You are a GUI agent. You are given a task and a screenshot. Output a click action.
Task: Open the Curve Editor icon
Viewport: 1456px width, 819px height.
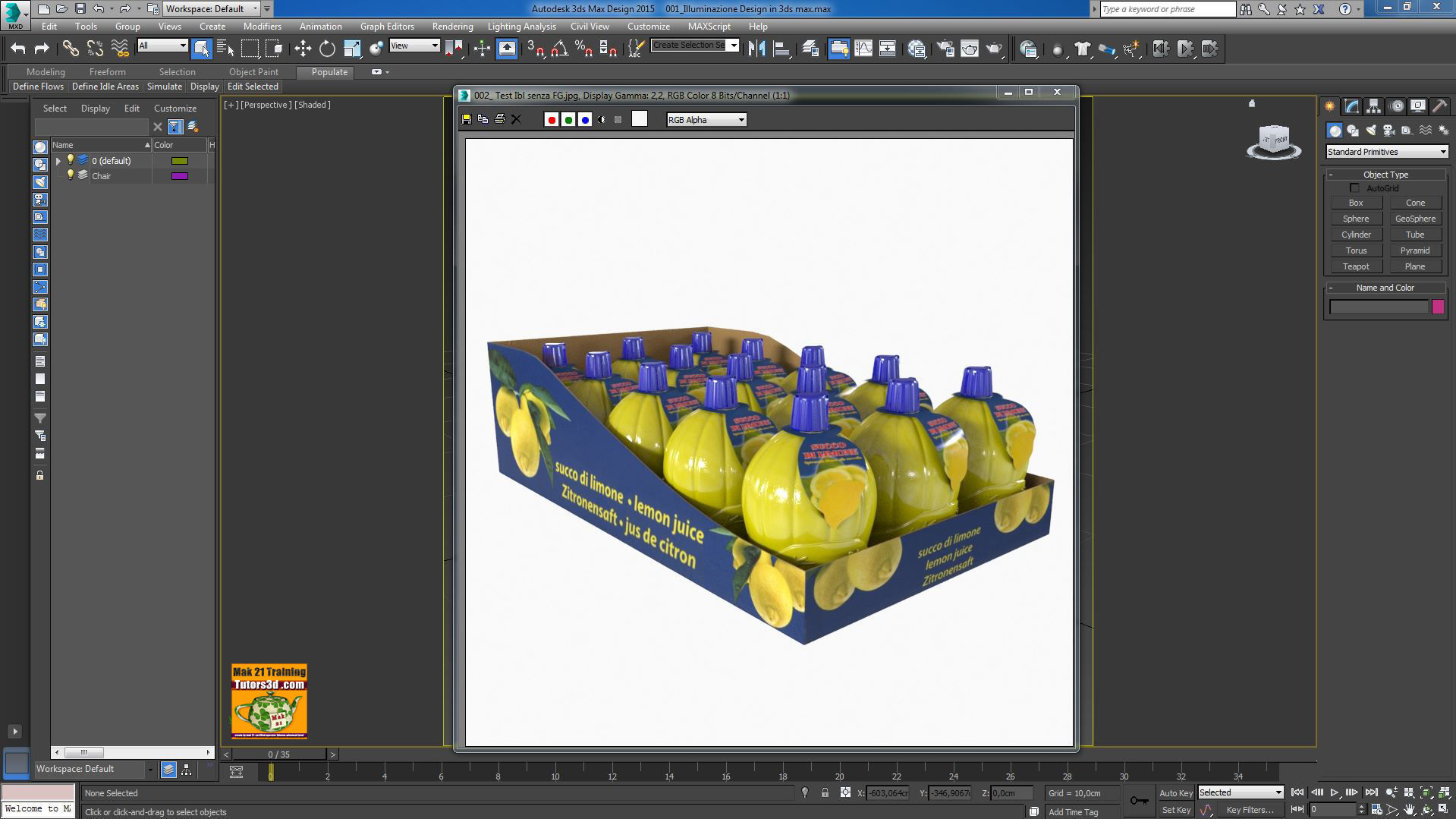863,49
